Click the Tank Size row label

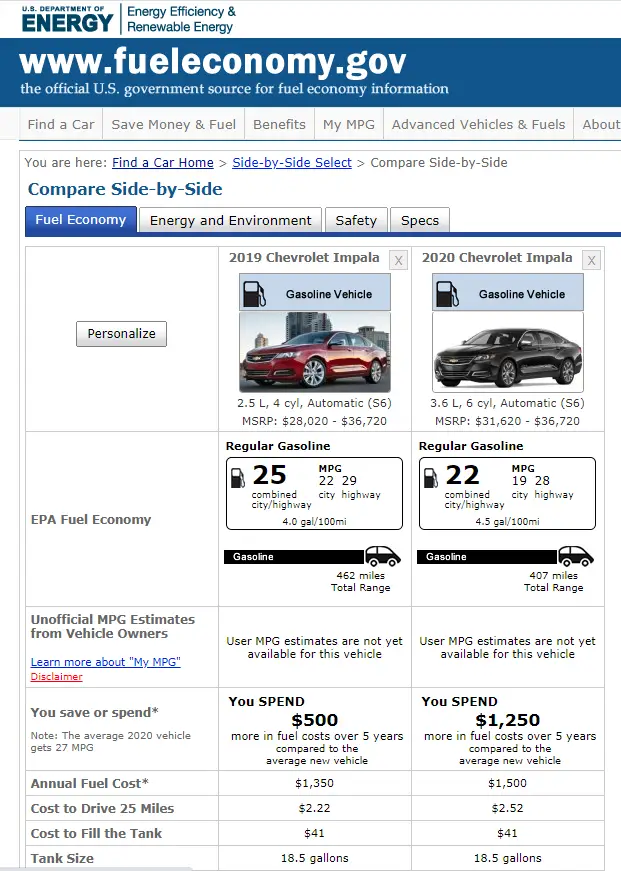[62, 858]
